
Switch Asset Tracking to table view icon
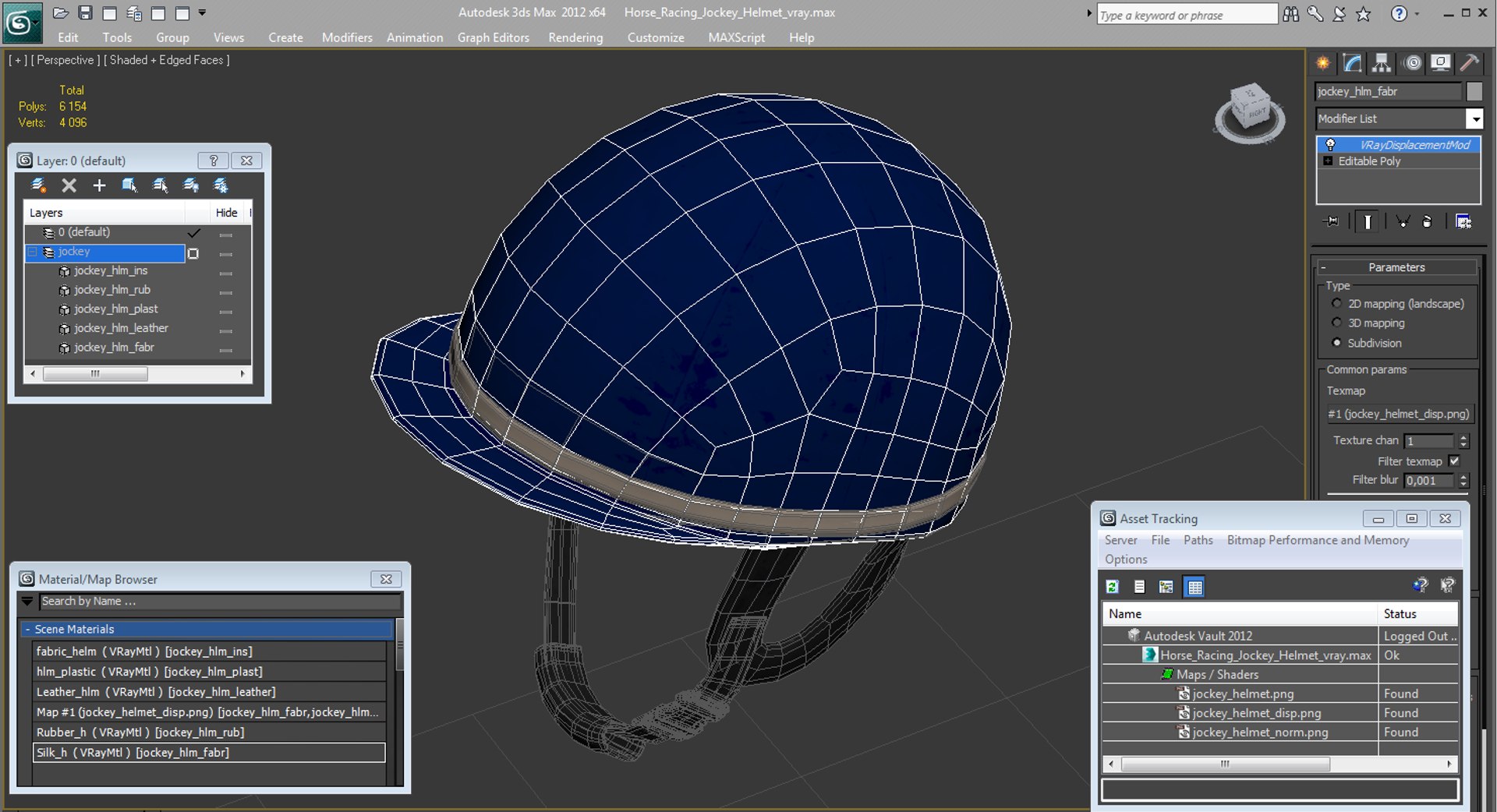click(x=1194, y=587)
